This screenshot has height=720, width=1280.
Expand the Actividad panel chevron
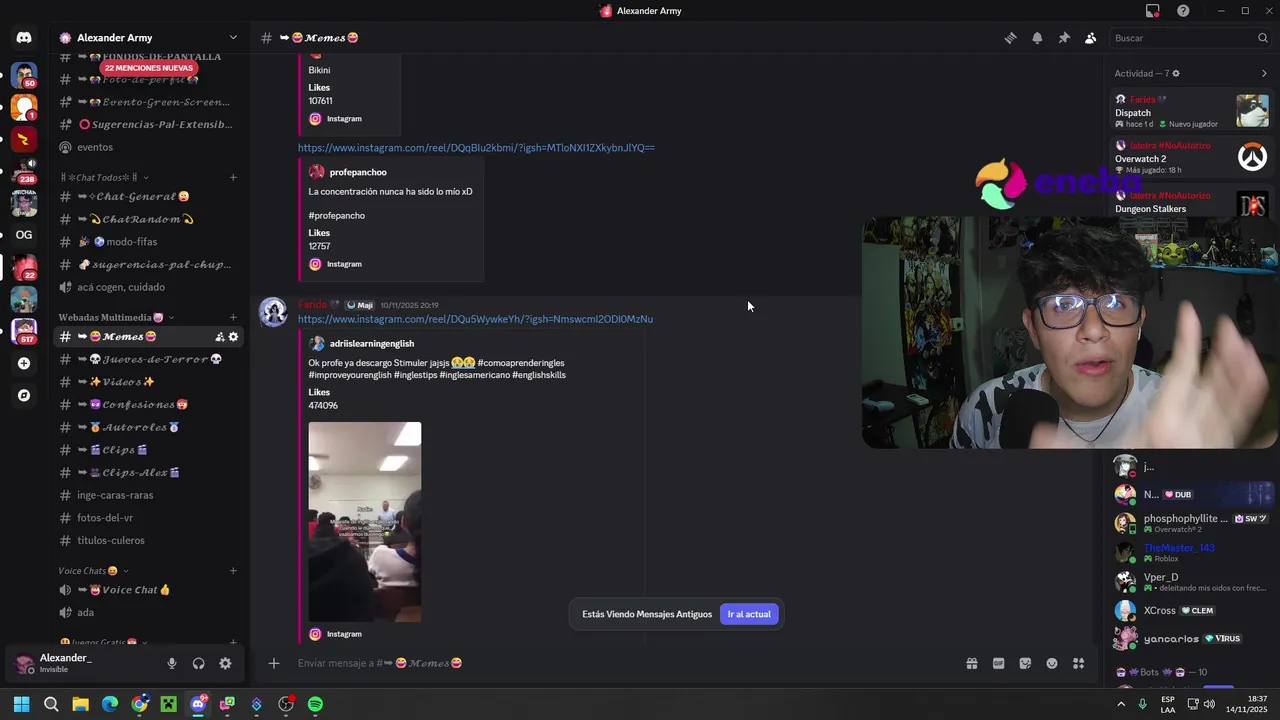click(1264, 73)
